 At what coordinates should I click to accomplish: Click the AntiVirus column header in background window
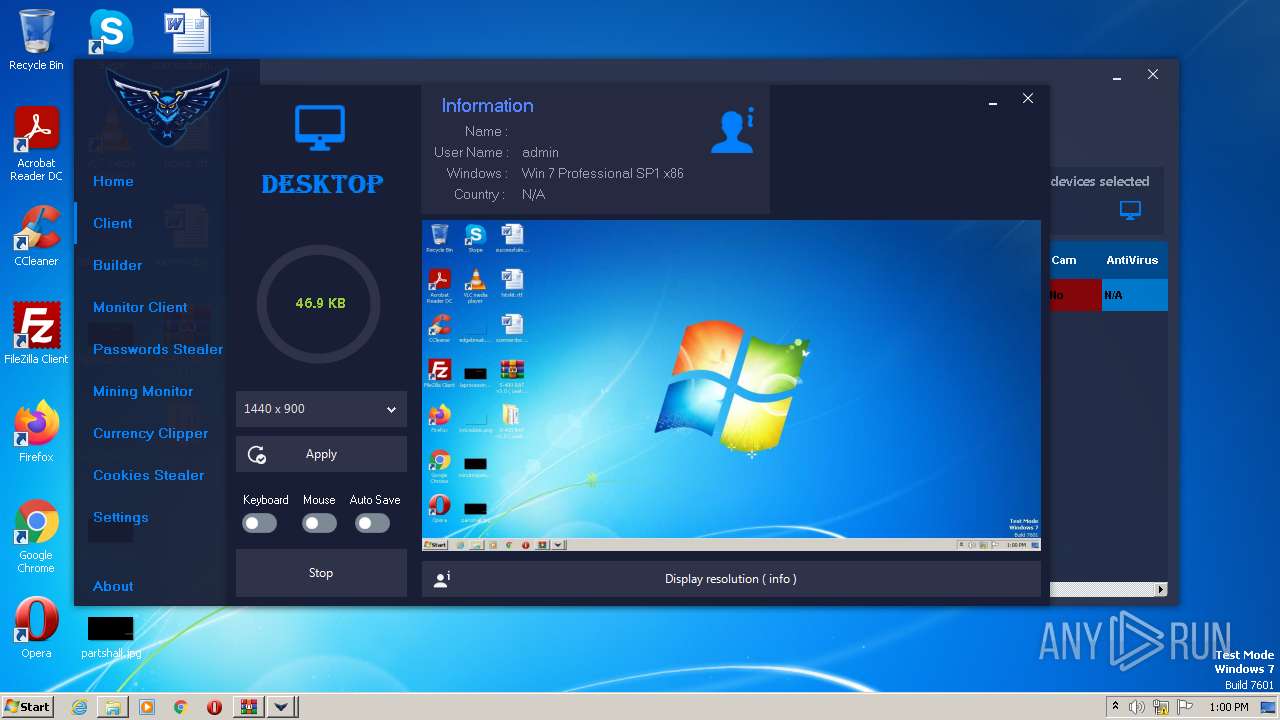[x=1132, y=260]
